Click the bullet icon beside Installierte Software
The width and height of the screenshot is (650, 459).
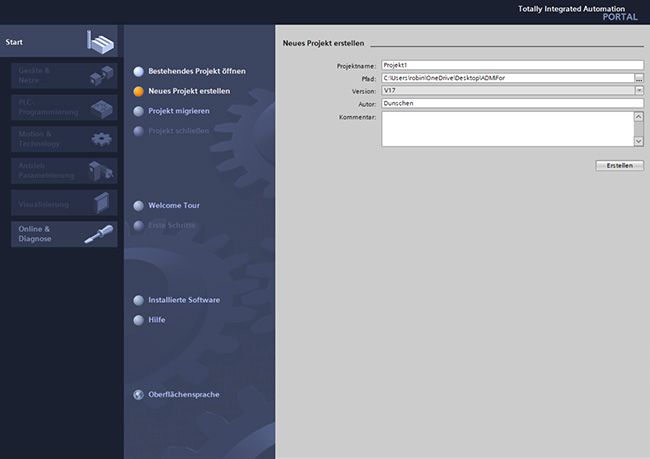139,300
